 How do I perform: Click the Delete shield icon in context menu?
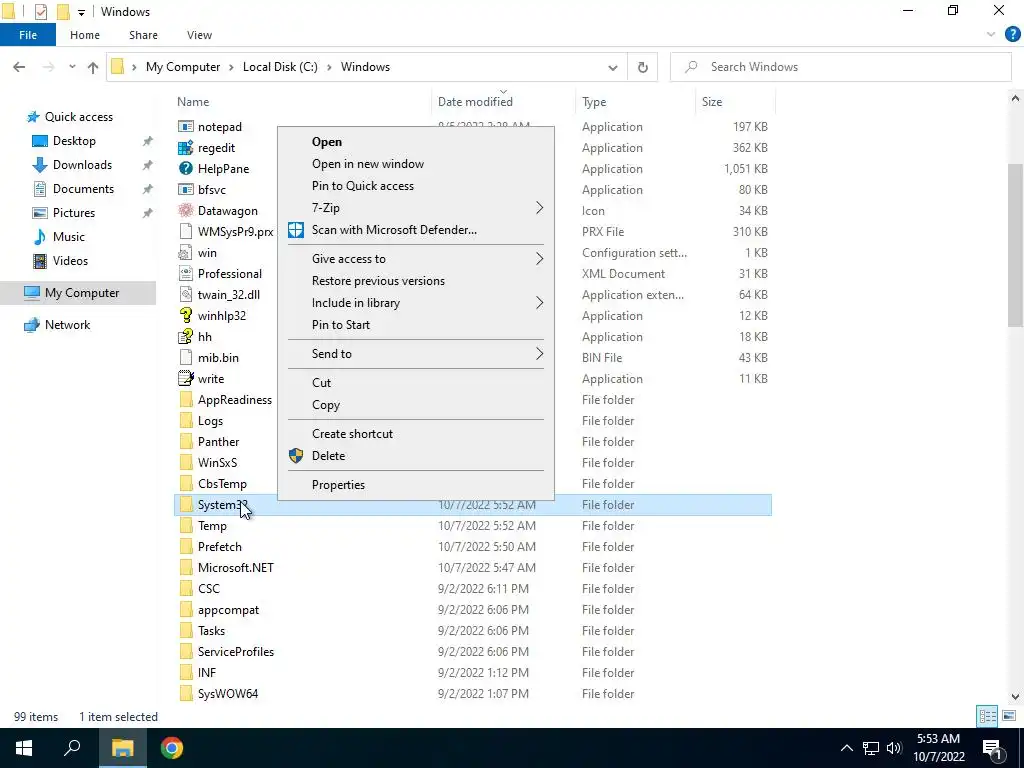coord(296,456)
